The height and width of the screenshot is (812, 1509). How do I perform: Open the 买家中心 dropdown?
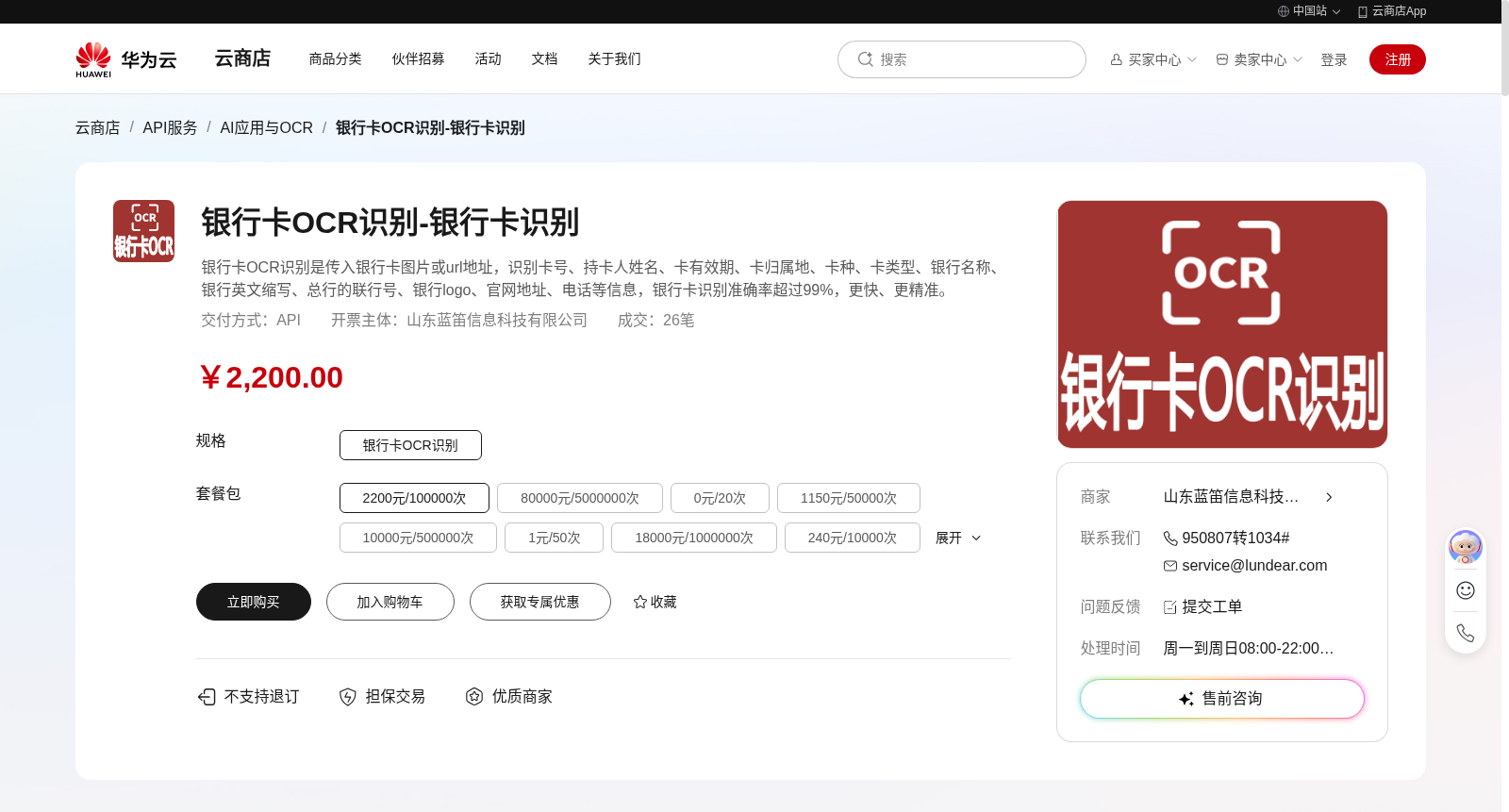tap(1153, 59)
